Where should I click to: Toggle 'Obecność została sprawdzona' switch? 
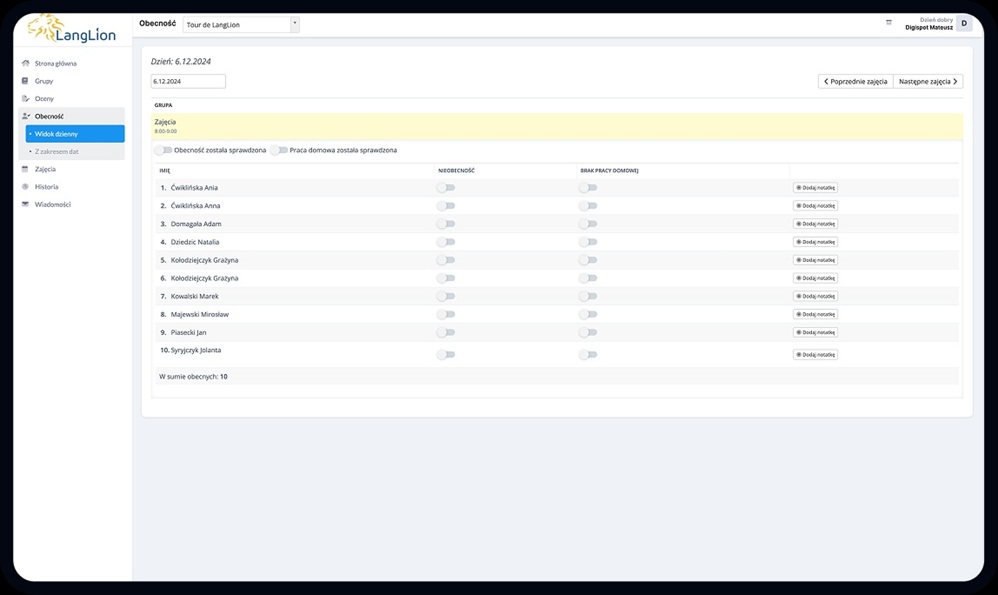162,150
